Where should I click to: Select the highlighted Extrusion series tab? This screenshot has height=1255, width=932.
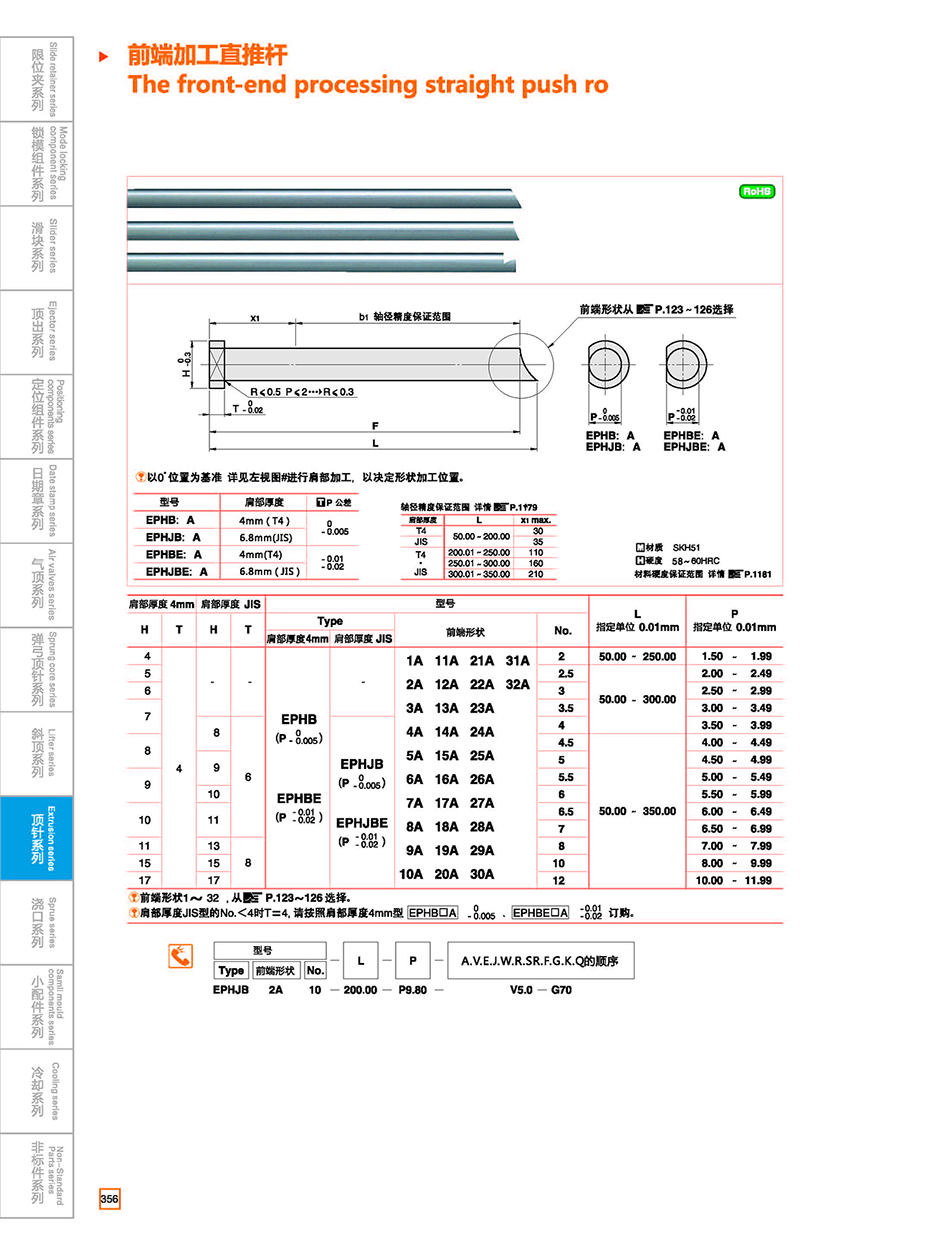click(x=36, y=838)
